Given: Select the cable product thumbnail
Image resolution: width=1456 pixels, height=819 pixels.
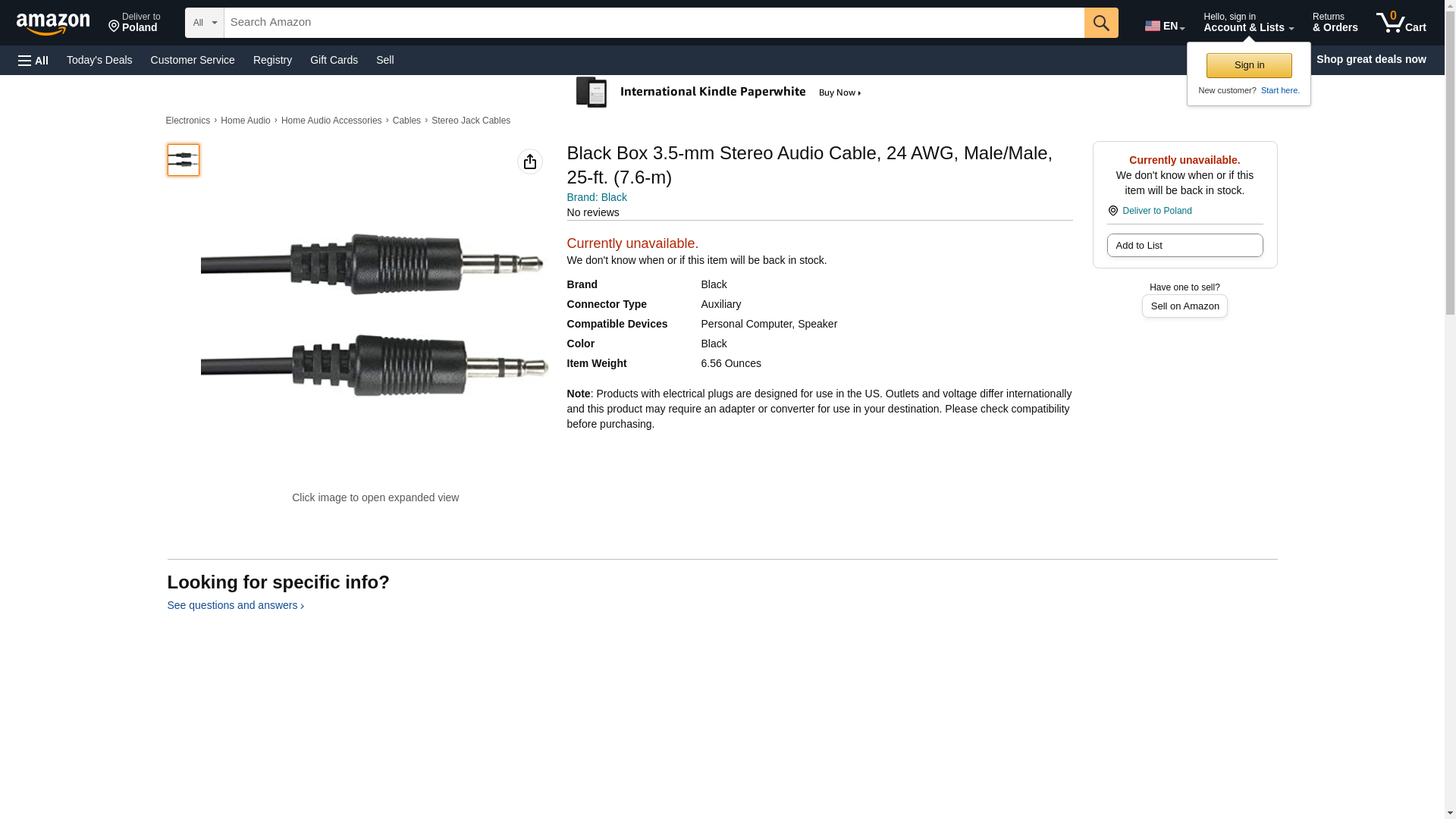Looking at the screenshot, I should (184, 160).
